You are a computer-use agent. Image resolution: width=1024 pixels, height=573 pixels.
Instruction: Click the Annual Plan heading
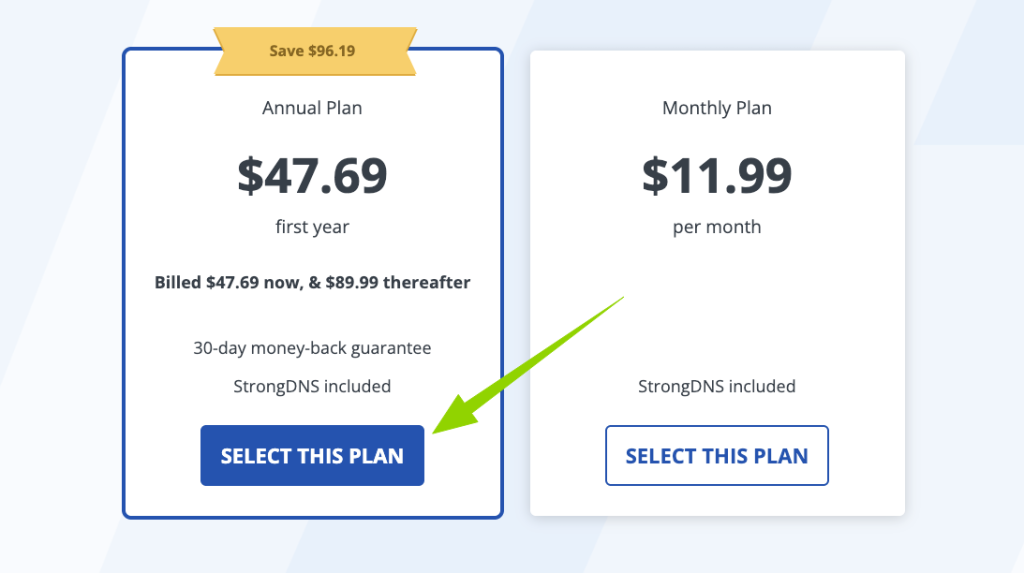click(x=312, y=108)
